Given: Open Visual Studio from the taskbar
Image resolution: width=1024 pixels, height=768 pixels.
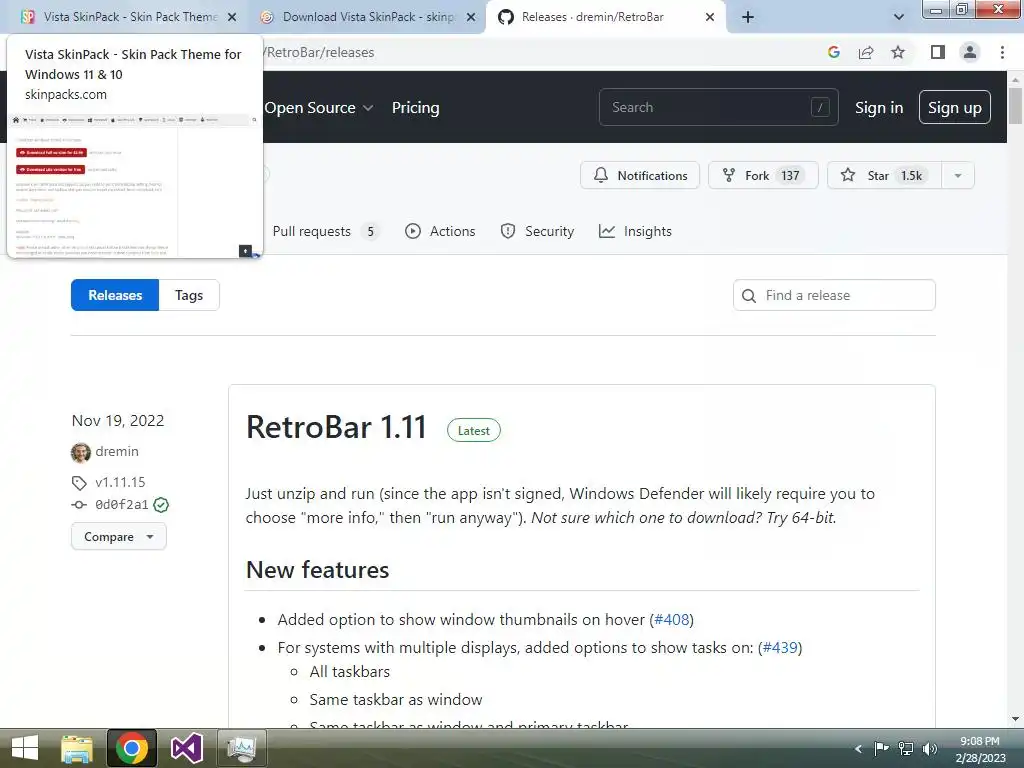Looking at the screenshot, I should [x=187, y=748].
